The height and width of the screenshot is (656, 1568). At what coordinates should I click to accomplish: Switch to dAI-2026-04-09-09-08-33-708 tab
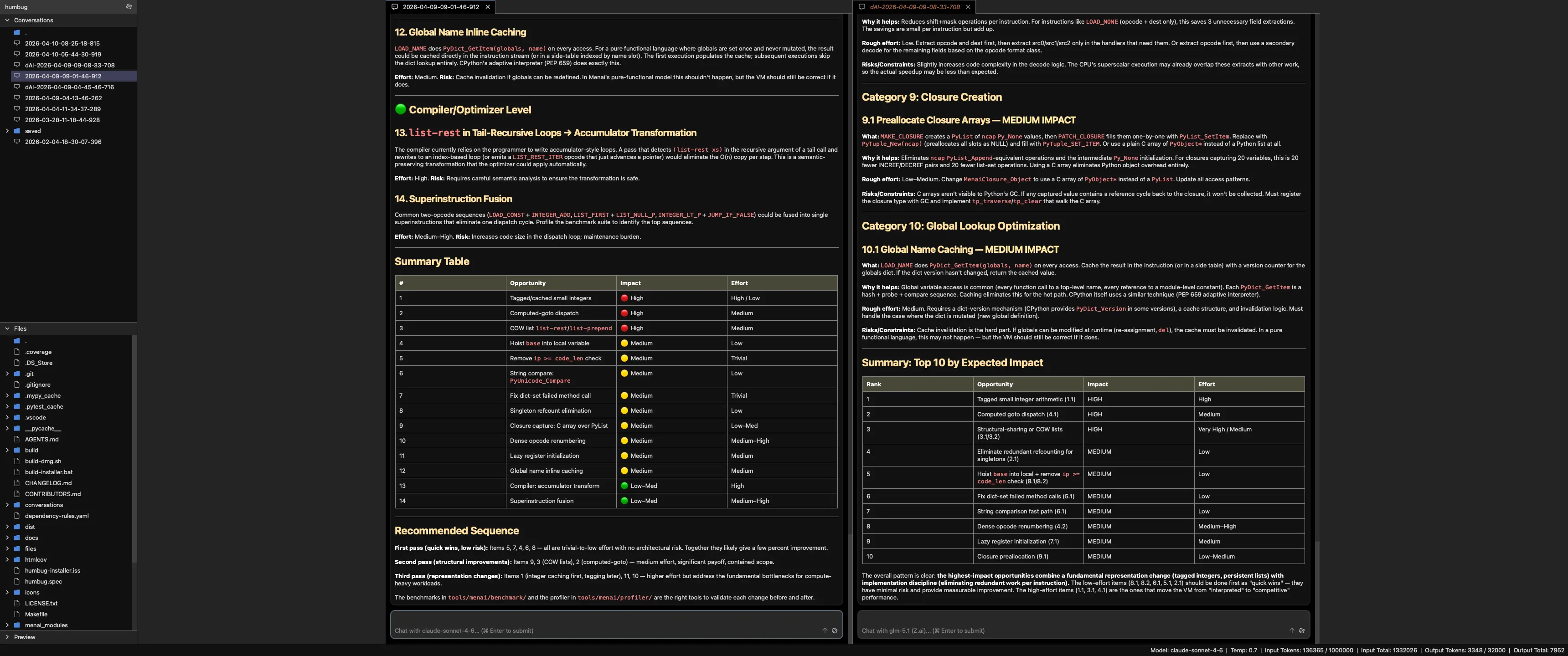pyautogui.click(x=914, y=7)
